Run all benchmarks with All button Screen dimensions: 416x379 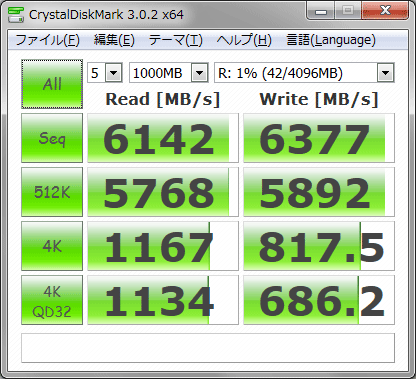pyautogui.click(x=52, y=84)
